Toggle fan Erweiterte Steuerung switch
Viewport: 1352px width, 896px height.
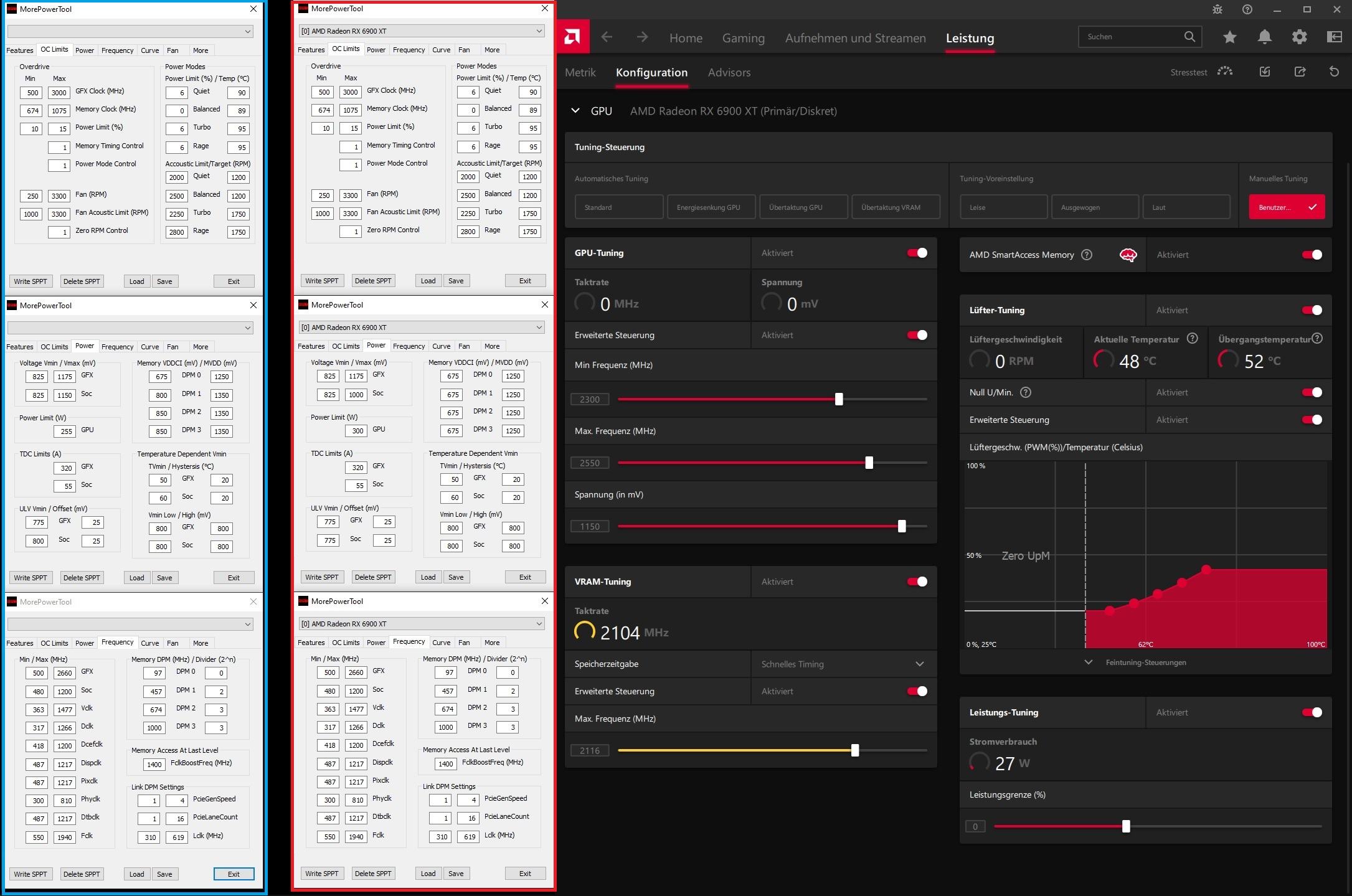pos(1312,420)
